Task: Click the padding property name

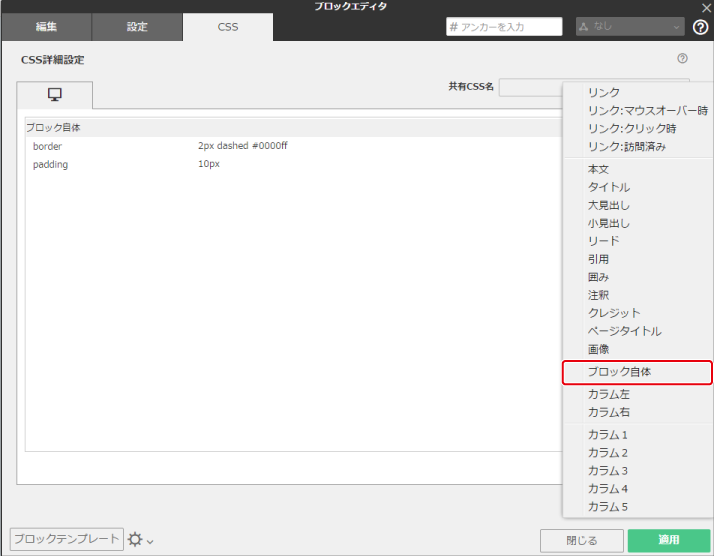Action: coord(51,164)
